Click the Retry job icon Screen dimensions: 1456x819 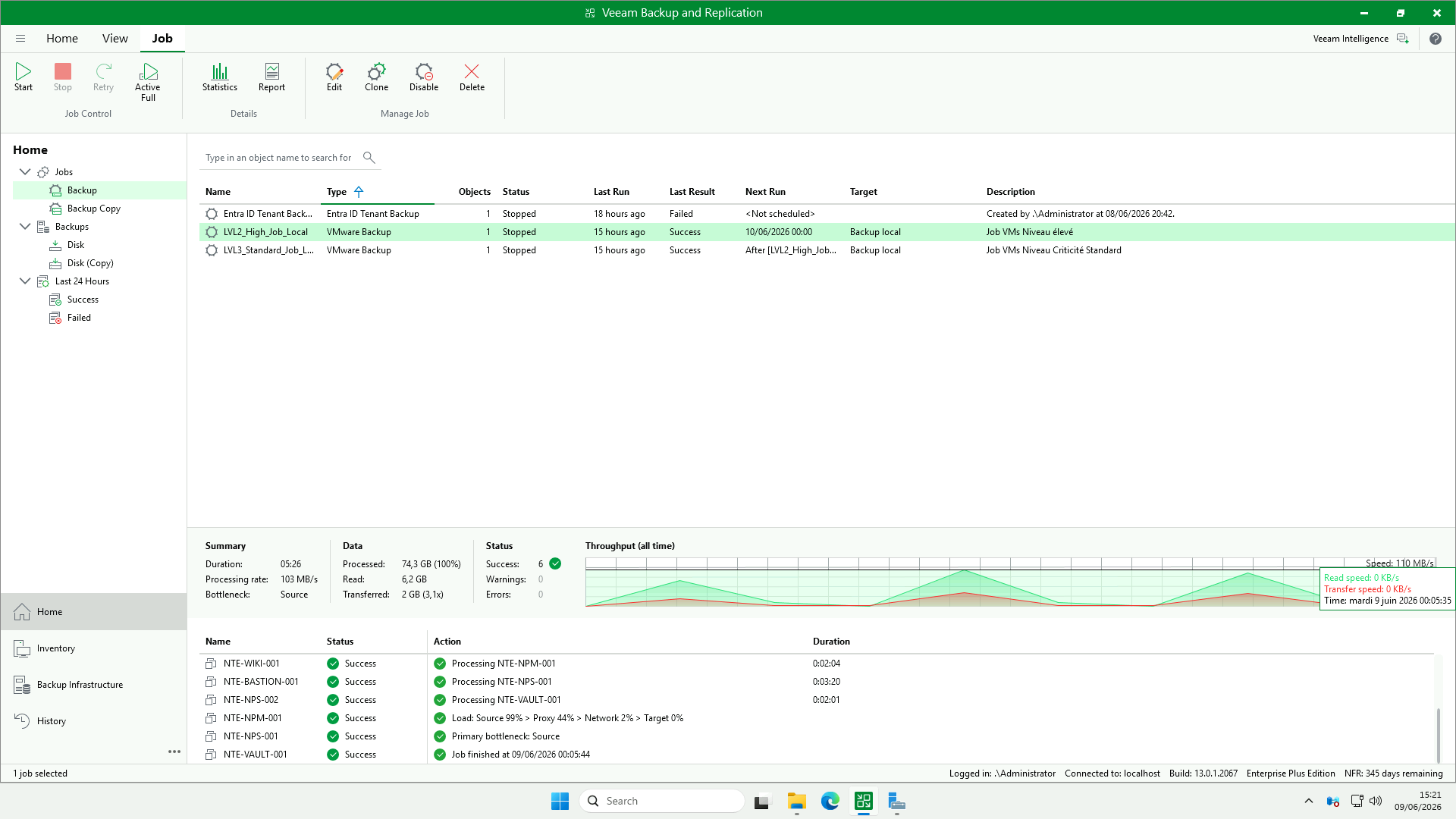(x=103, y=77)
